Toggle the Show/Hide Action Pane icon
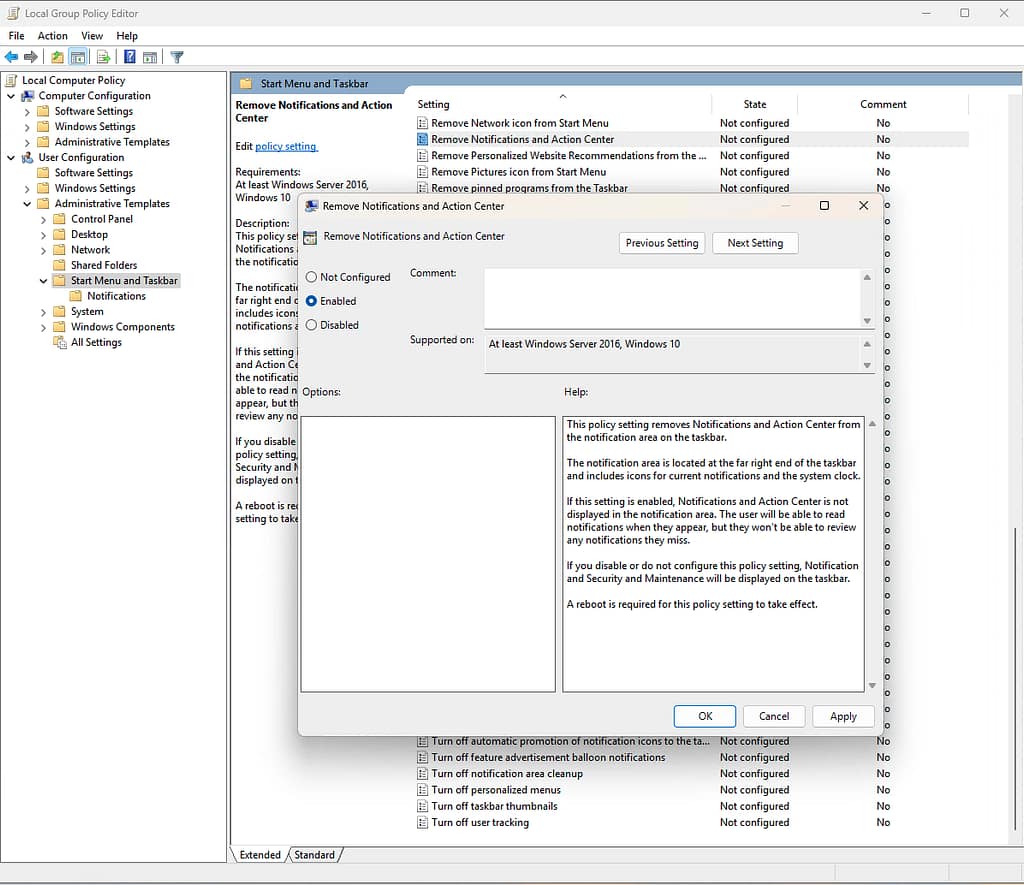The width and height of the screenshot is (1024, 885). [150, 56]
